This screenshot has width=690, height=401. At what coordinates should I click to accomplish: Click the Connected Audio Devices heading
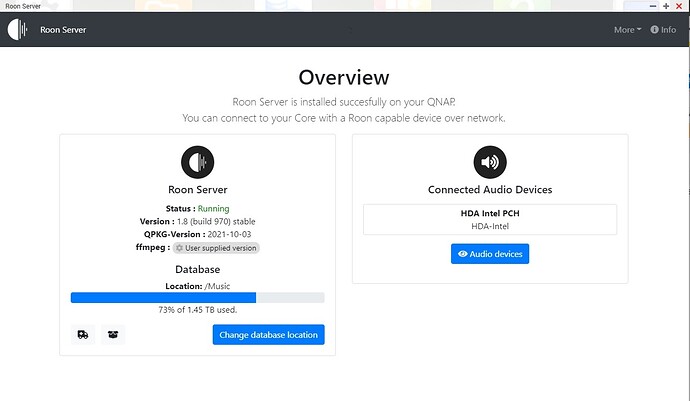click(x=490, y=190)
